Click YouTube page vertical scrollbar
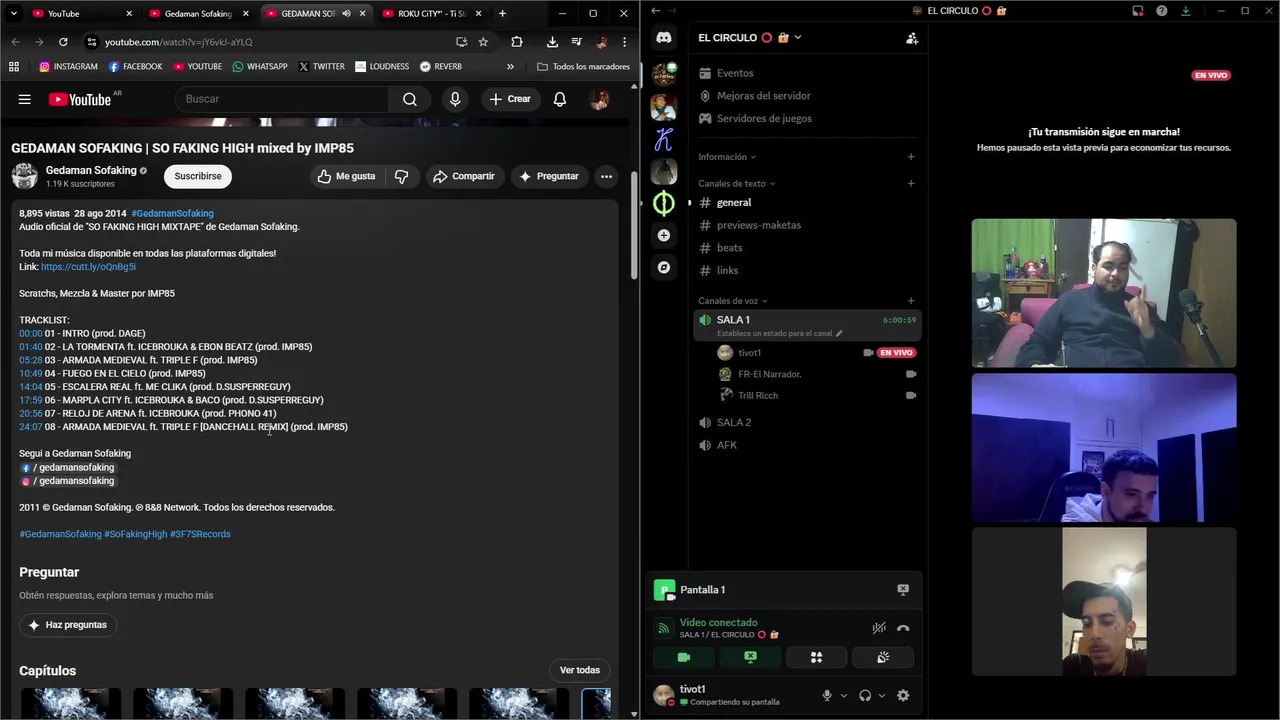This screenshot has width=1280, height=720. [x=634, y=225]
